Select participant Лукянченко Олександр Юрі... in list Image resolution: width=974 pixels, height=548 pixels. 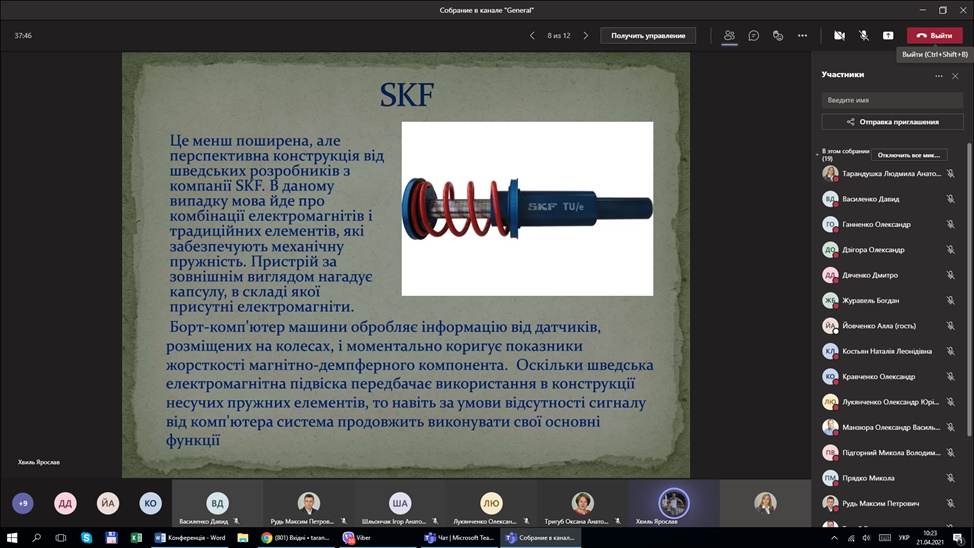point(888,402)
